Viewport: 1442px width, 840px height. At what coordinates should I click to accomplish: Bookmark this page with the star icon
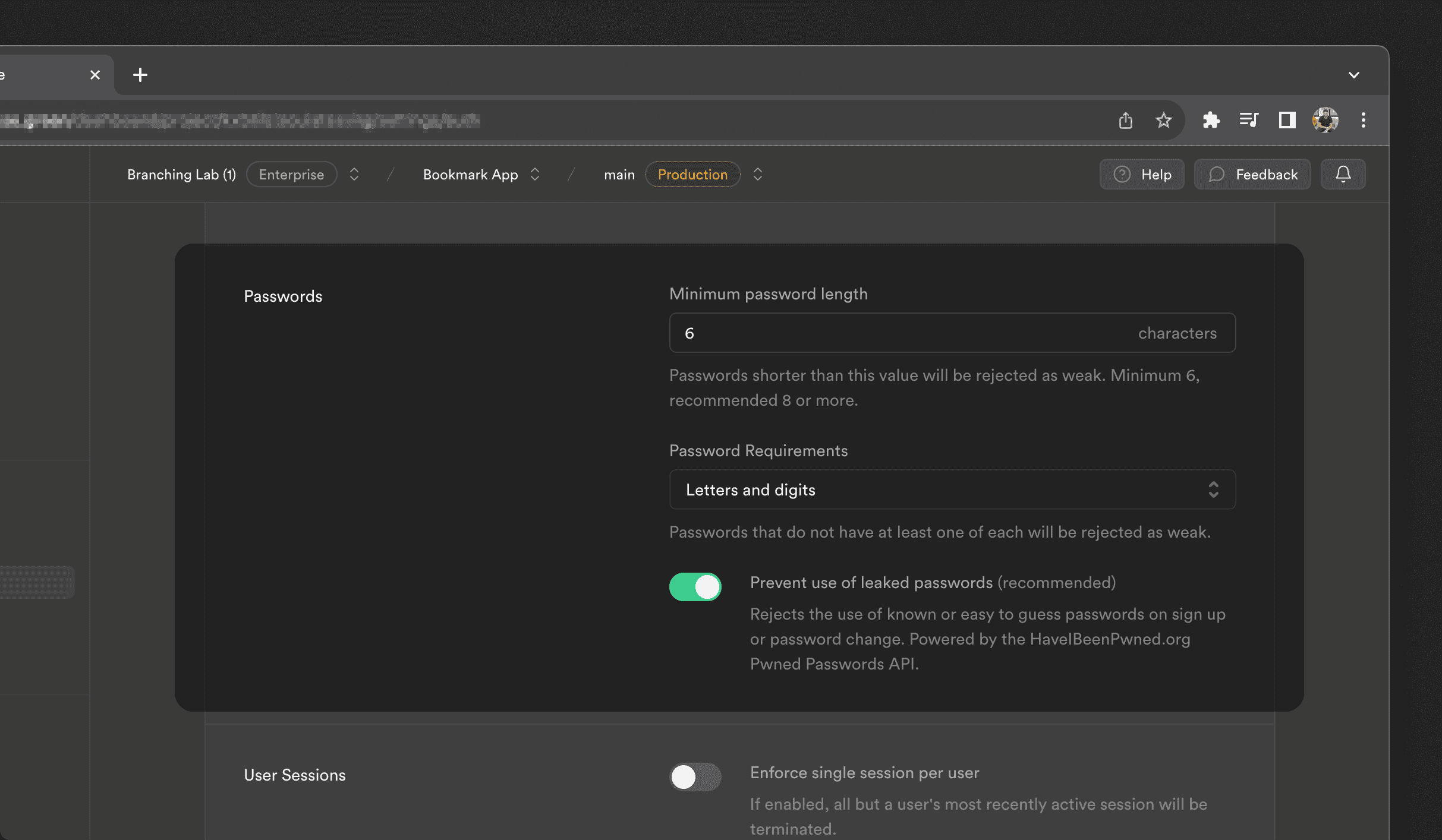(x=1163, y=121)
